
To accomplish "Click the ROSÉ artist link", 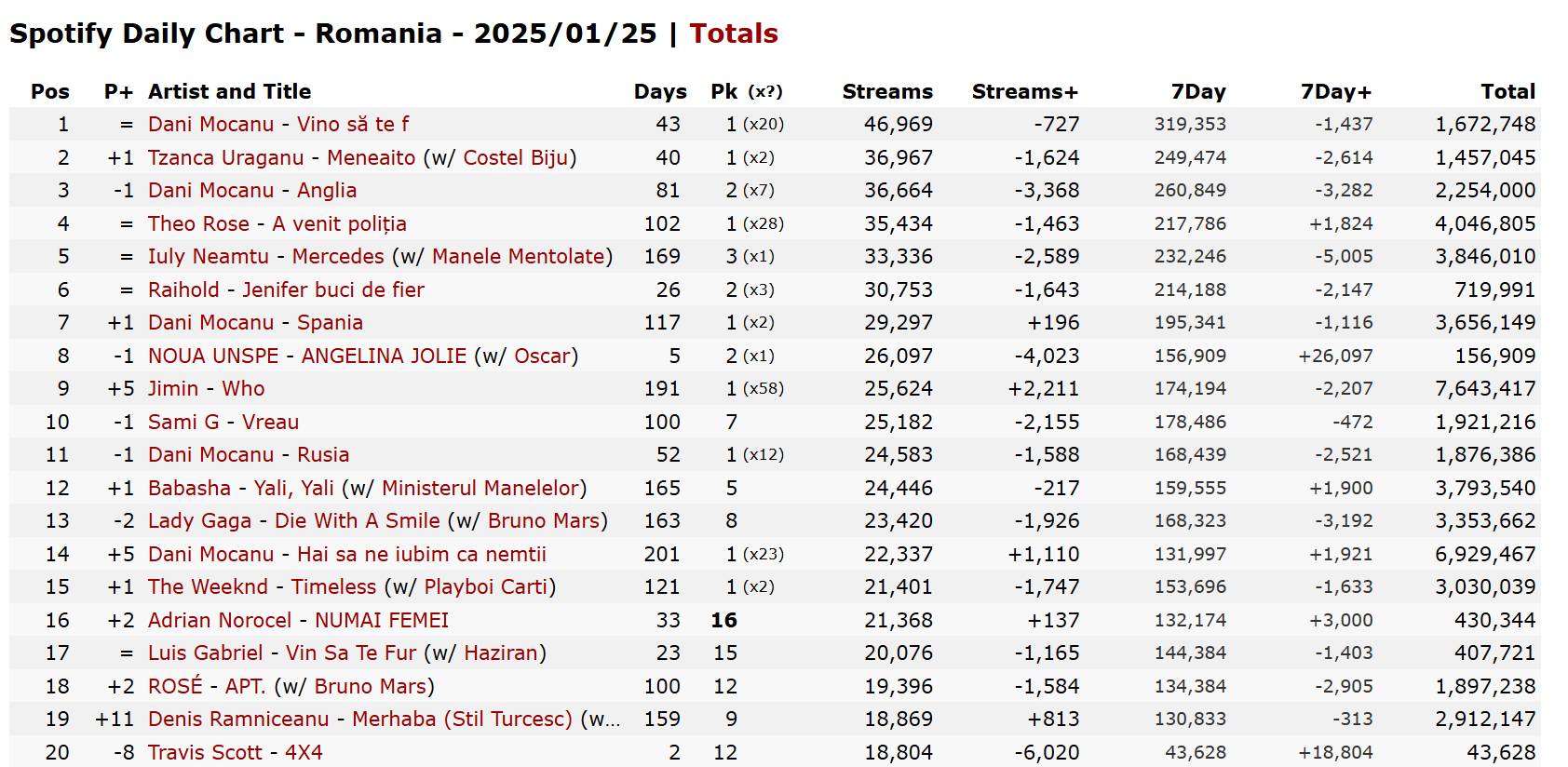I will 175,686.
